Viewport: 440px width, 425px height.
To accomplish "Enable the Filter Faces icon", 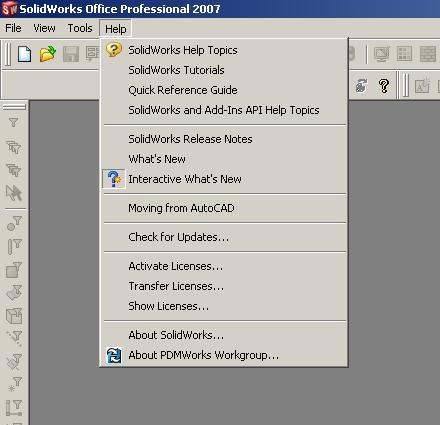I will click(14, 269).
